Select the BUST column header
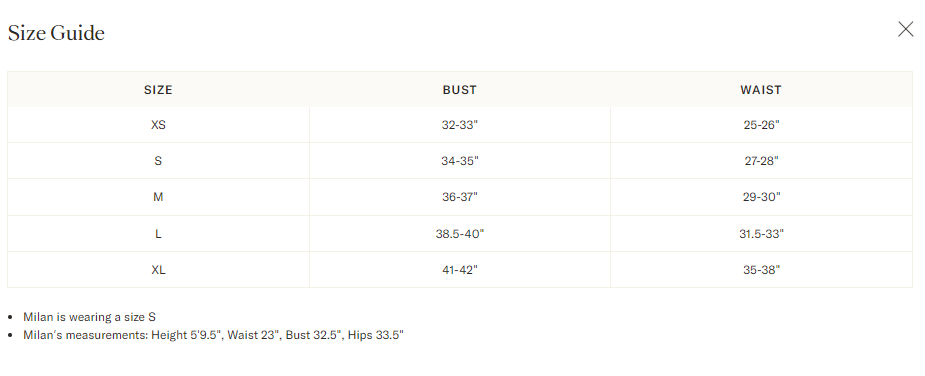 tap(460, 90)
